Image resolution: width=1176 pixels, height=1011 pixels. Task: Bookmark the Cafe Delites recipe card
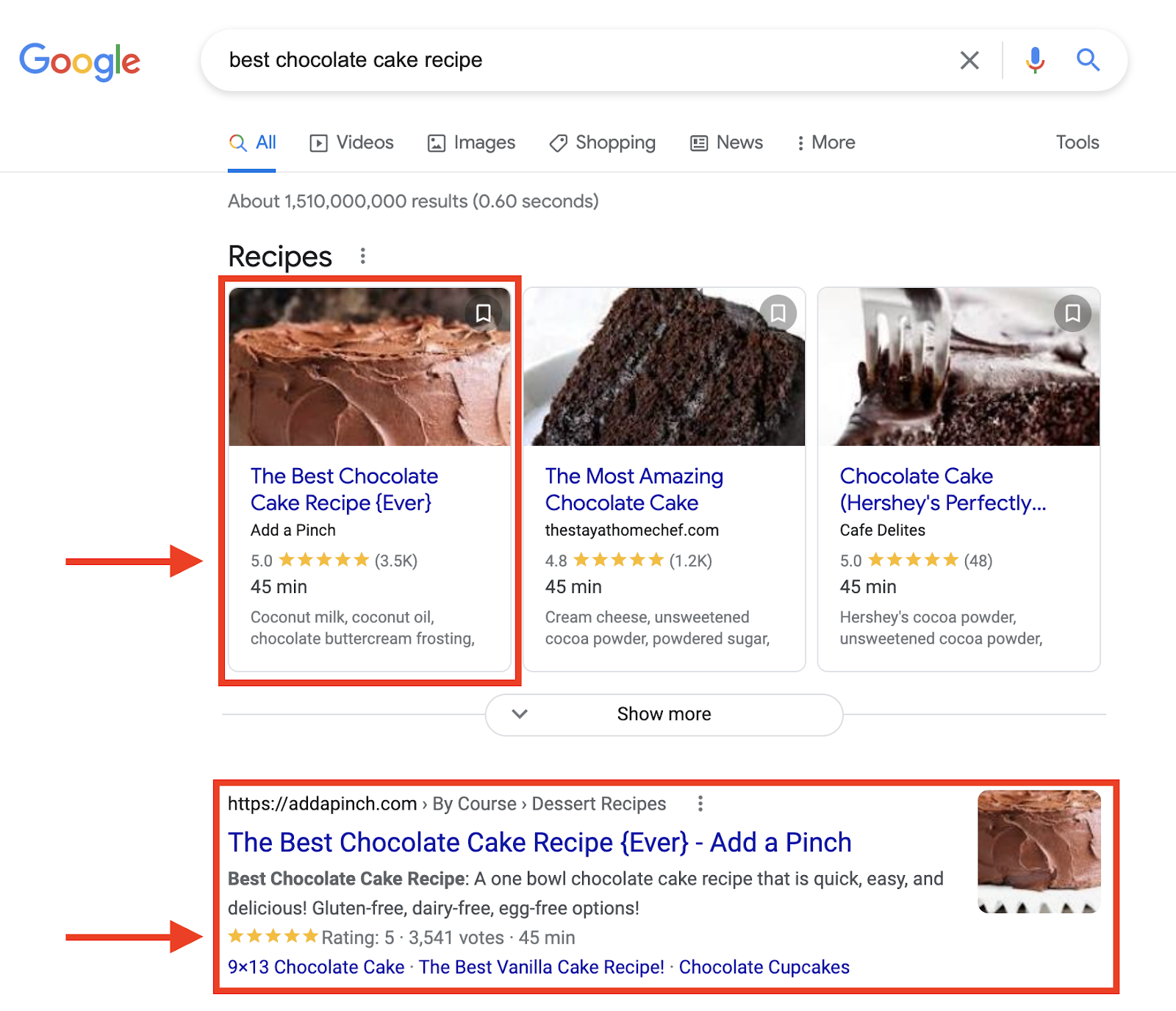(1072, 314)
